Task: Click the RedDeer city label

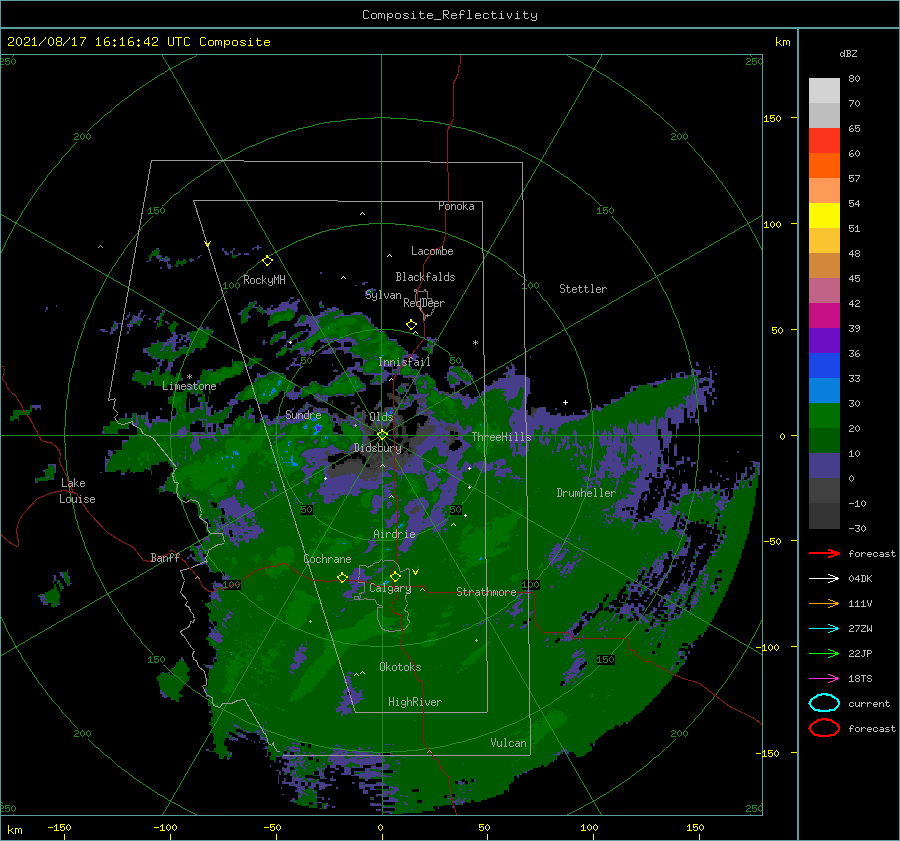Action: pos(424,303)
